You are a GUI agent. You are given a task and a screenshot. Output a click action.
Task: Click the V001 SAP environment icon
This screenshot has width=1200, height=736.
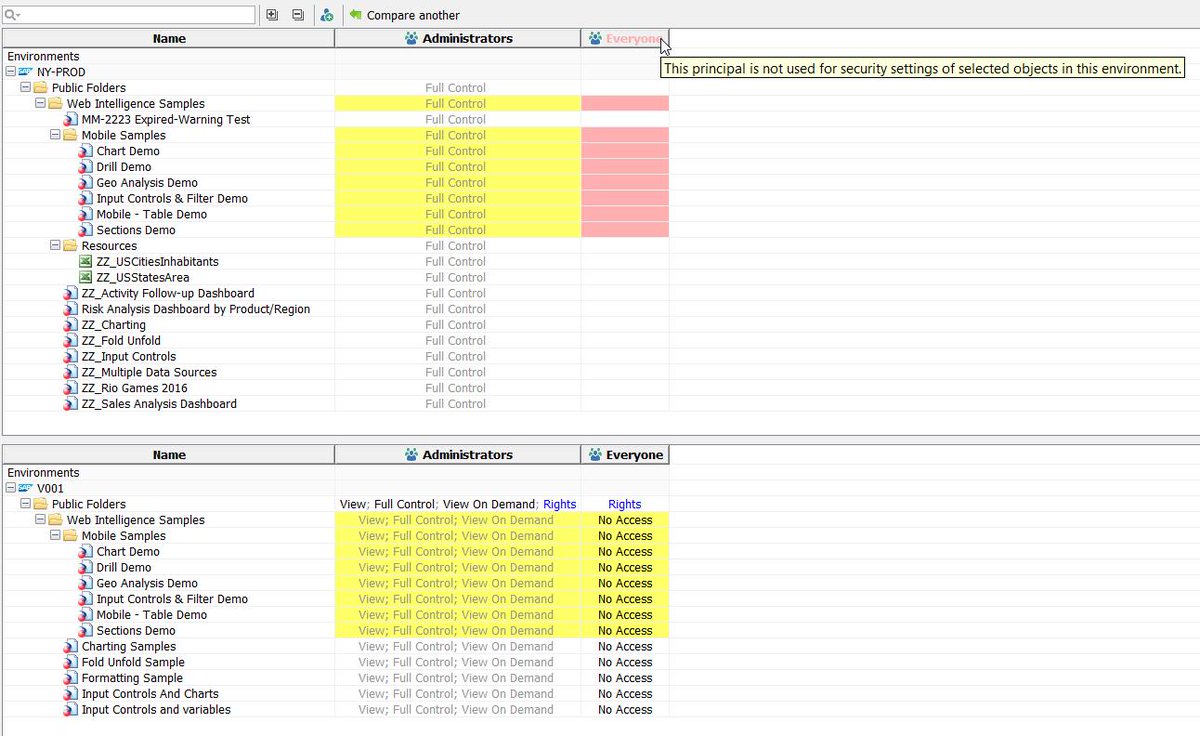(x=26, y=488)
